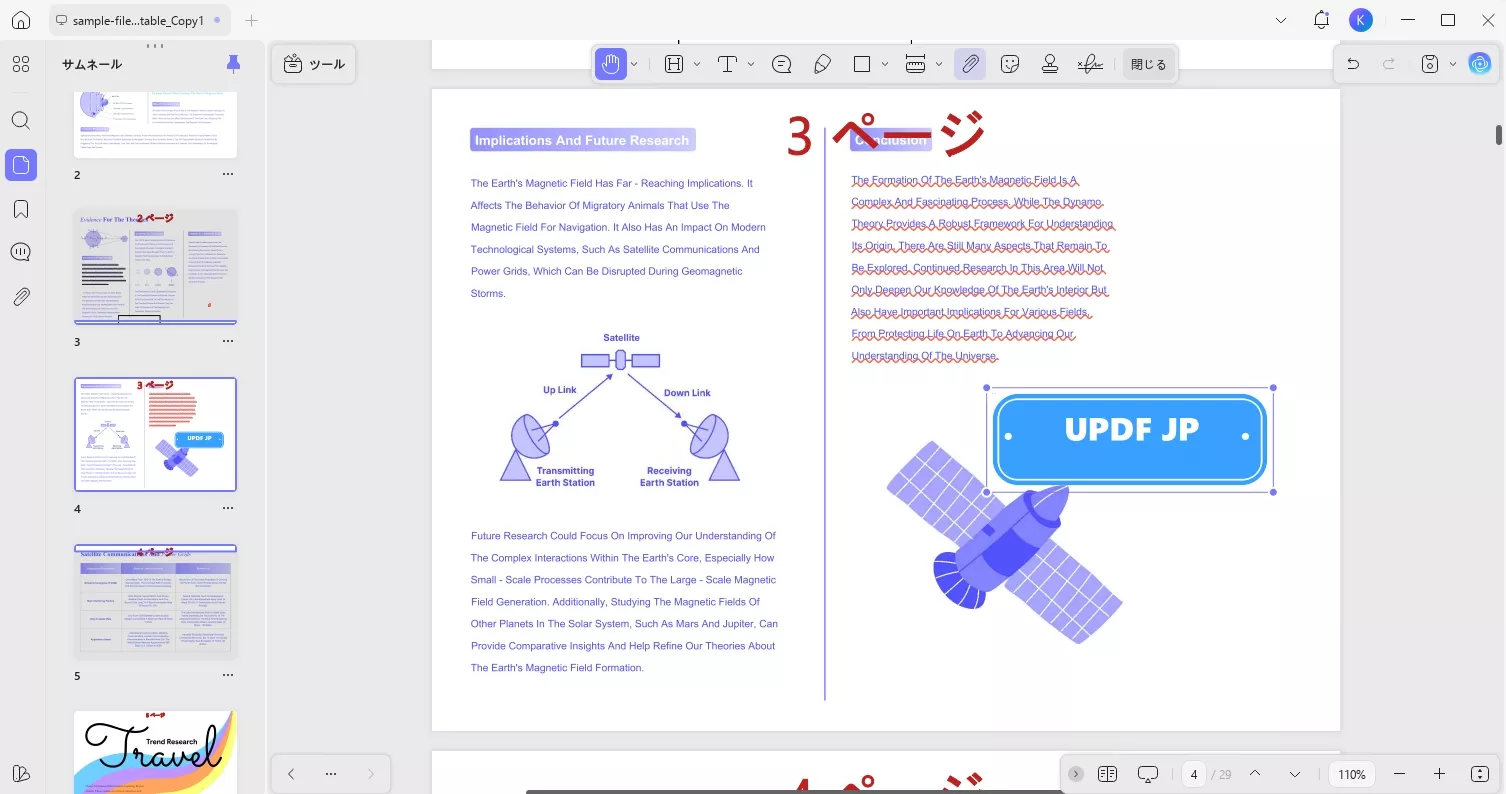Viewport: 1506px width, 794px height.
Task: Undo the last action
Action: (x=1353, y=64)
